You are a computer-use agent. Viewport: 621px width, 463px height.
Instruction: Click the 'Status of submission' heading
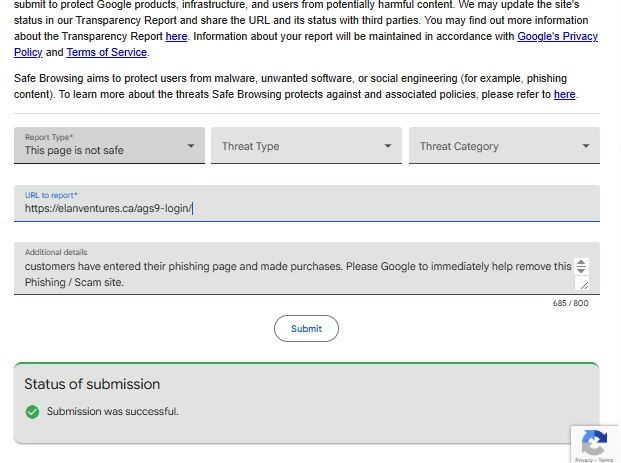92,384
